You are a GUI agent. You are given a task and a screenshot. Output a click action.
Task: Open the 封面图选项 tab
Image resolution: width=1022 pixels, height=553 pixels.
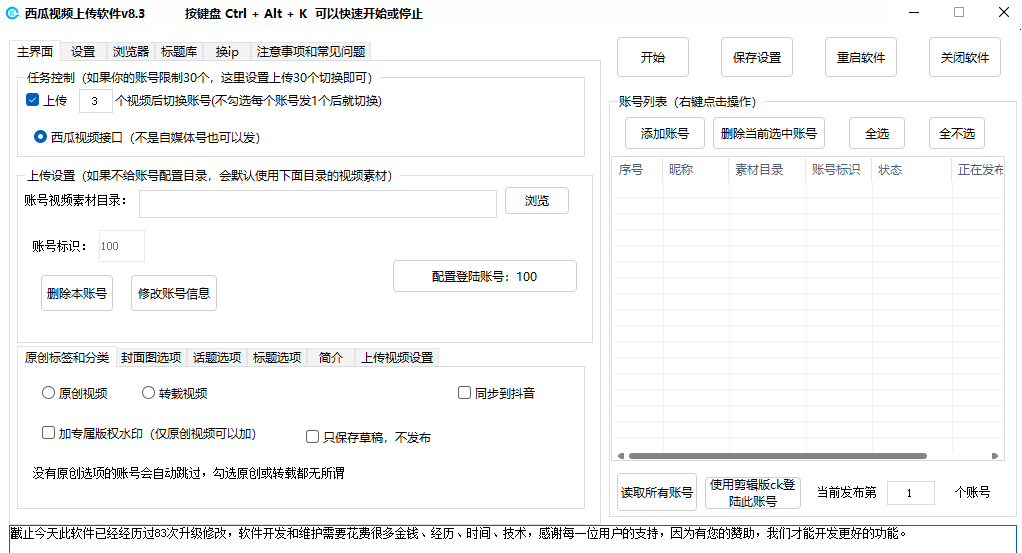point(151,357)
